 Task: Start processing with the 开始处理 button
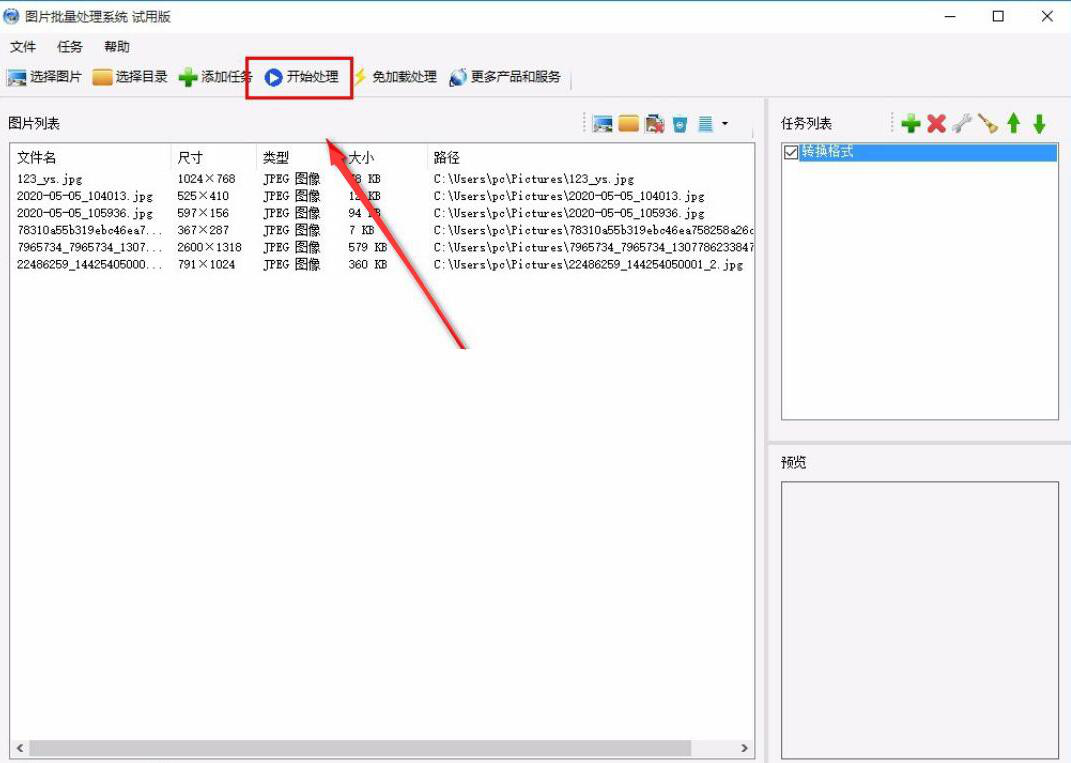(x=301, y=77)
